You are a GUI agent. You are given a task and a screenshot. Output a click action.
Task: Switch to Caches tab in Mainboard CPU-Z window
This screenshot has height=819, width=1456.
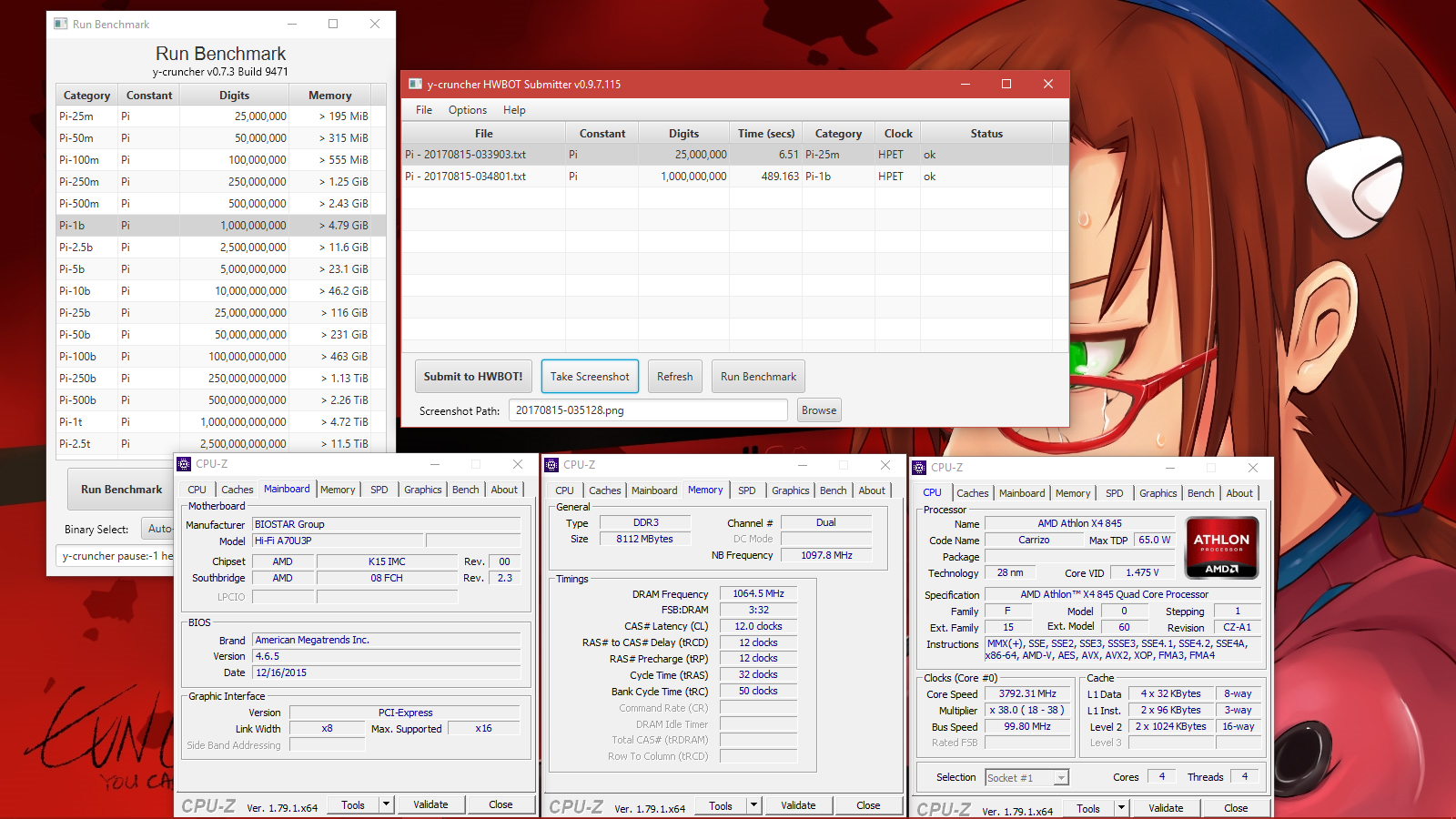(x=238, y=490)
